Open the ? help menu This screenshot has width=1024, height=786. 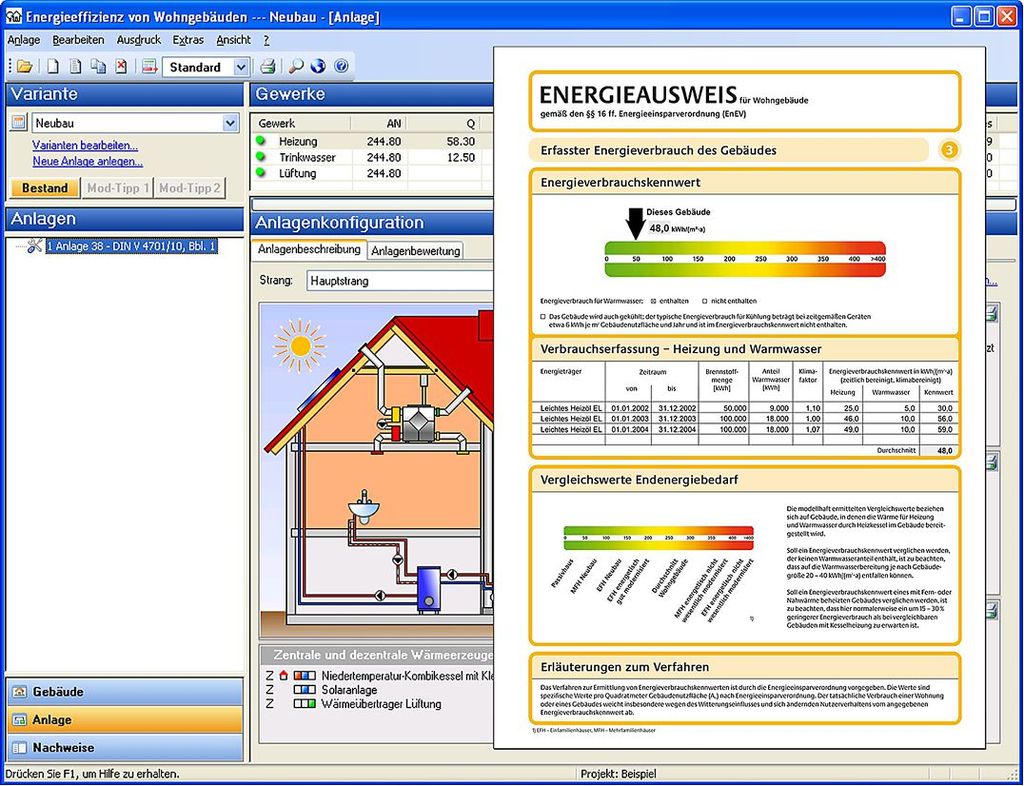[x=266, y=40]
